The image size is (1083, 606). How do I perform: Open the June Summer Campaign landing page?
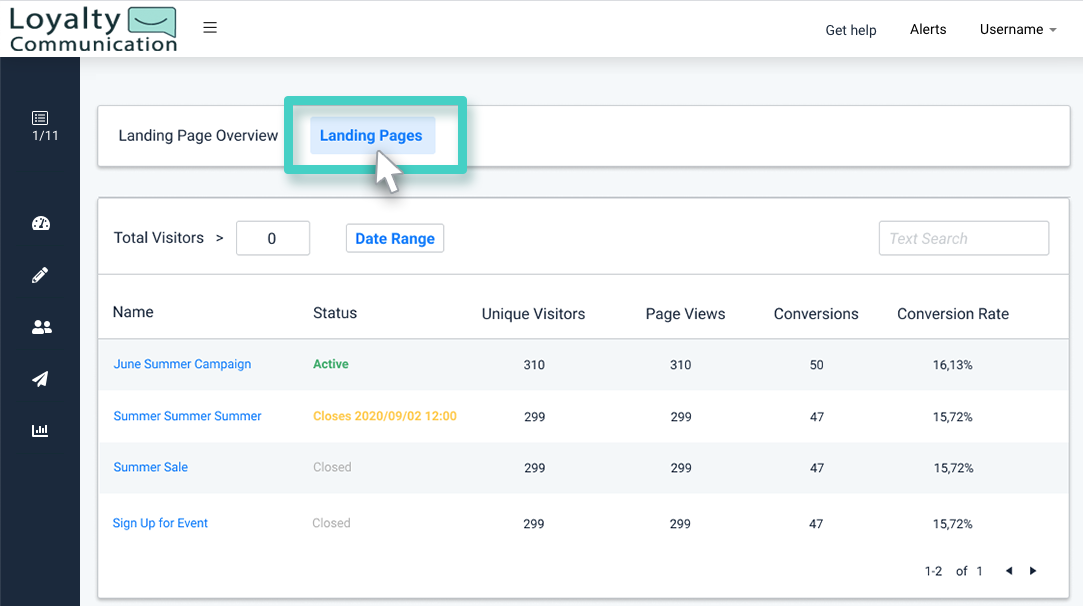(182, 364)
